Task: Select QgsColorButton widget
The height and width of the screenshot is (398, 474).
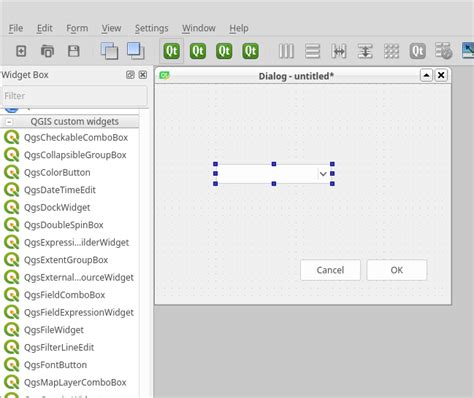Action: (x=69, y=173)
